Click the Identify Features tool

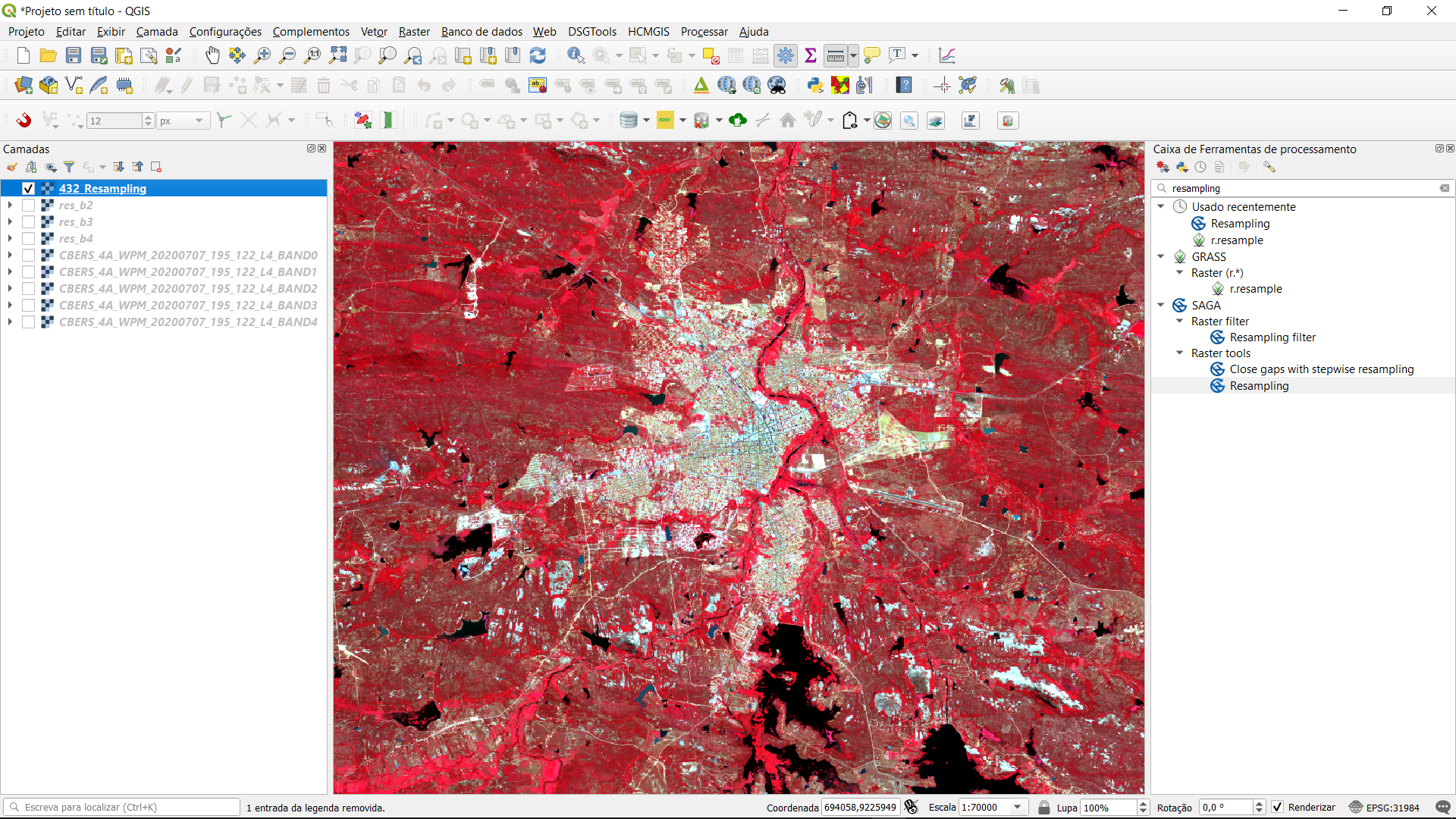tap(576, 55)
